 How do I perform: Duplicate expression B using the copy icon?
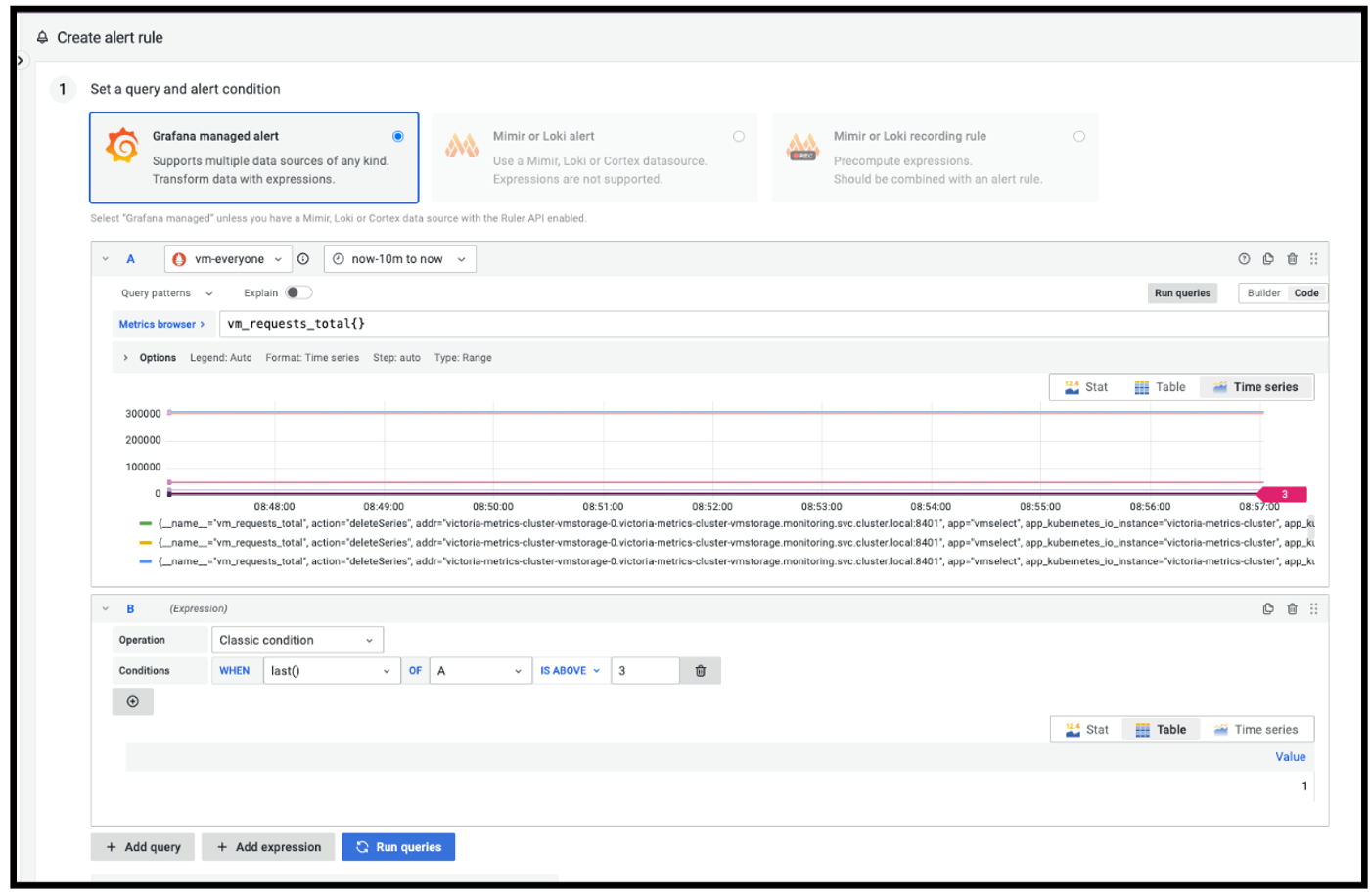click(x=1268, y=608)
